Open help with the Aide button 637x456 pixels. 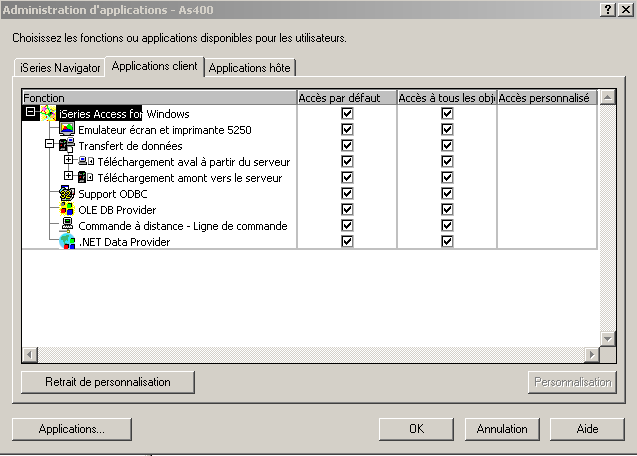point(587,429)
